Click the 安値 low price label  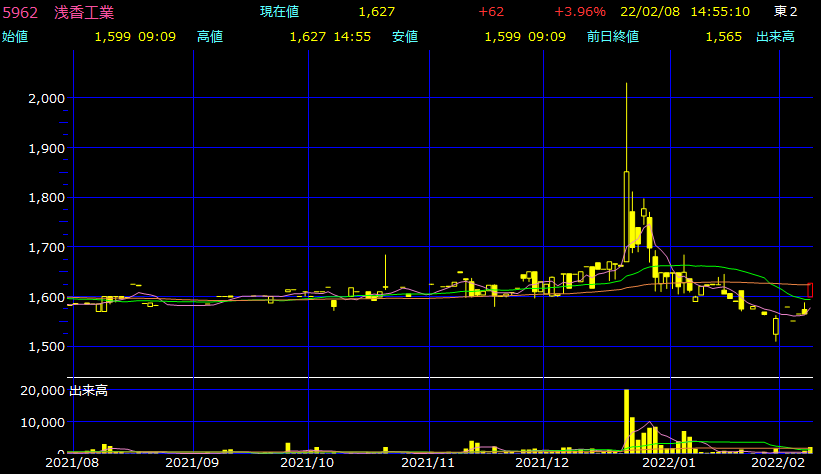(405, 37)
